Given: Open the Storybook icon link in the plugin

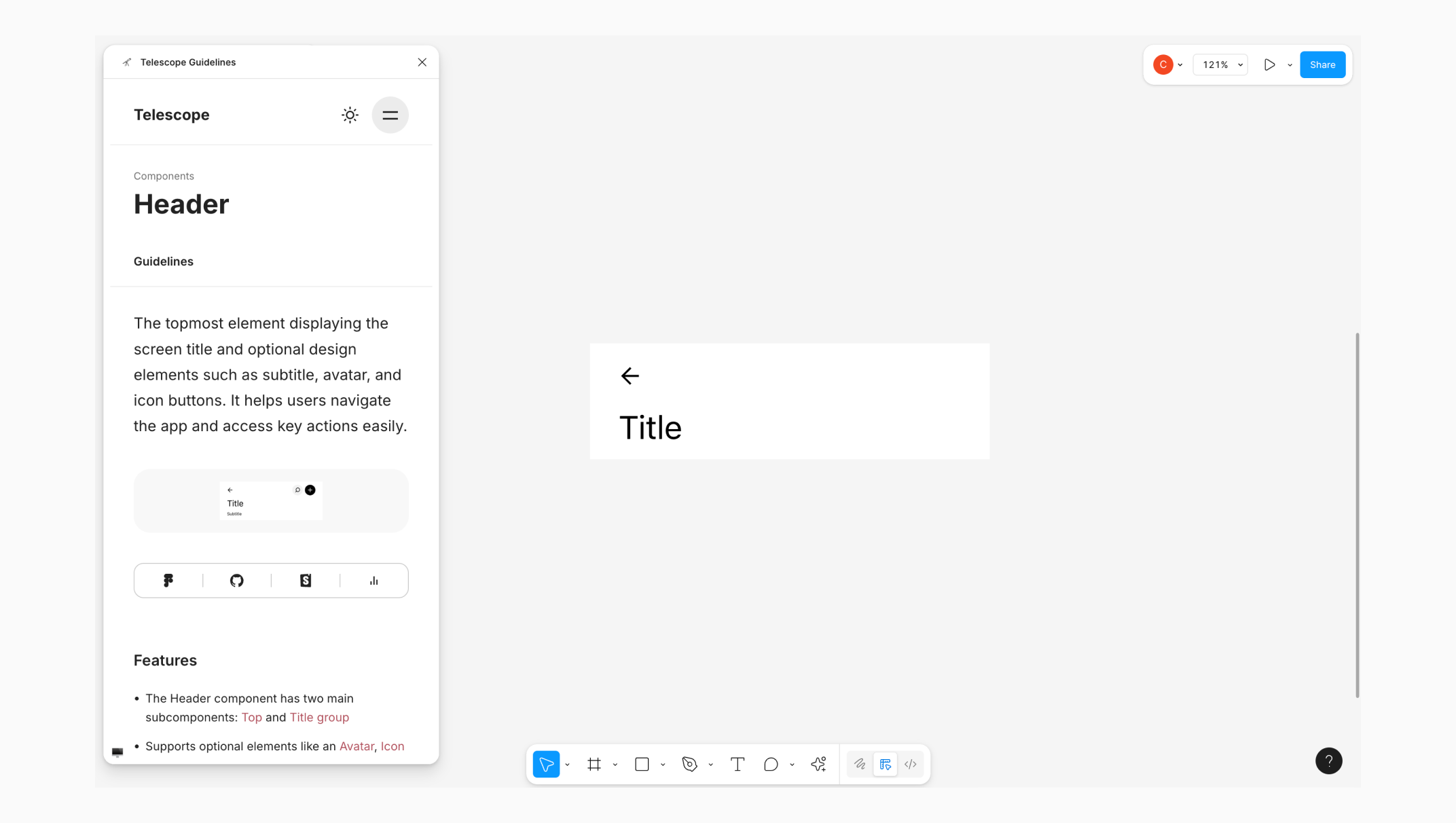Looking at the screenshot, I should click(x=306, y=581).
